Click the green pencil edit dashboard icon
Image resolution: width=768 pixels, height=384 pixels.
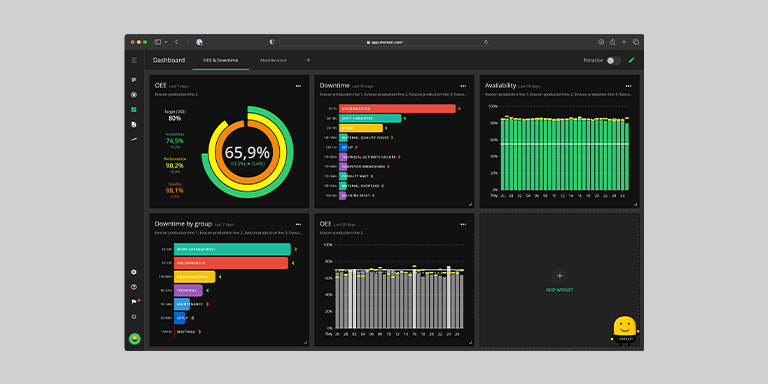[631, 60]
